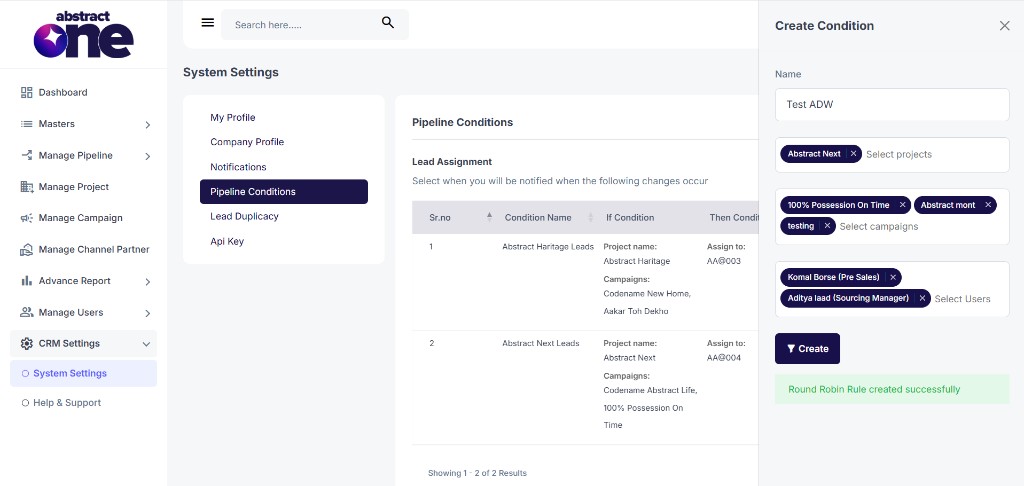1024x486 pixels.
Task: Click the Masters list icon
Action: coord(27,124)
